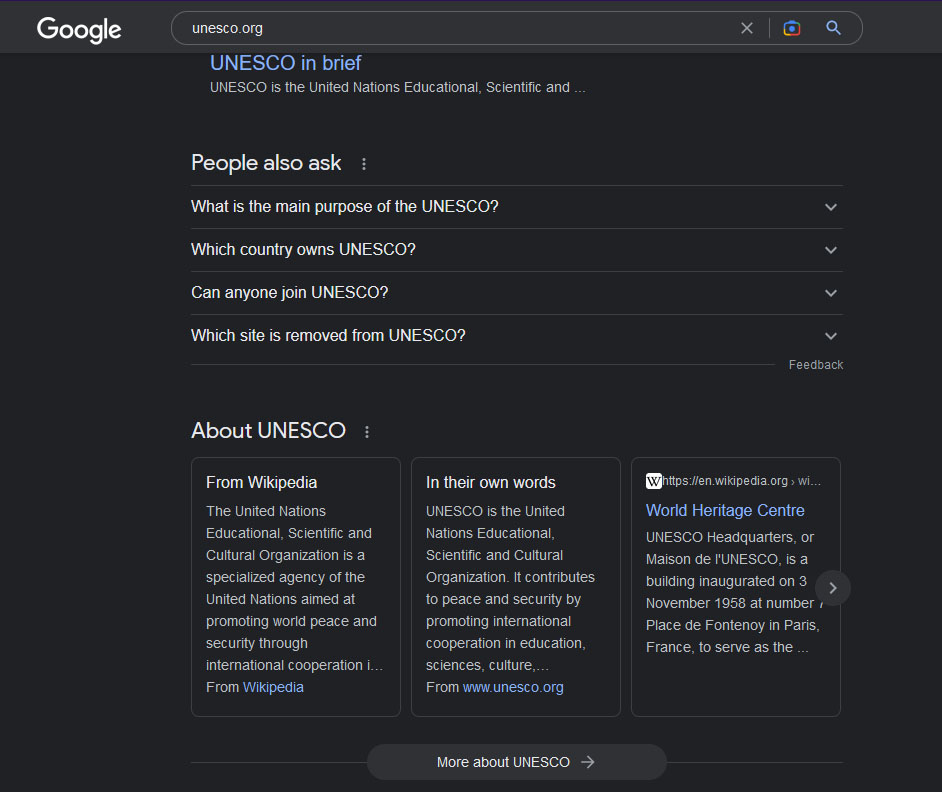Open the World Heritage Centre link
Image resolution: width=942 pixels, height=792 pixels.
pyautogui.click(x=725, y=510)
